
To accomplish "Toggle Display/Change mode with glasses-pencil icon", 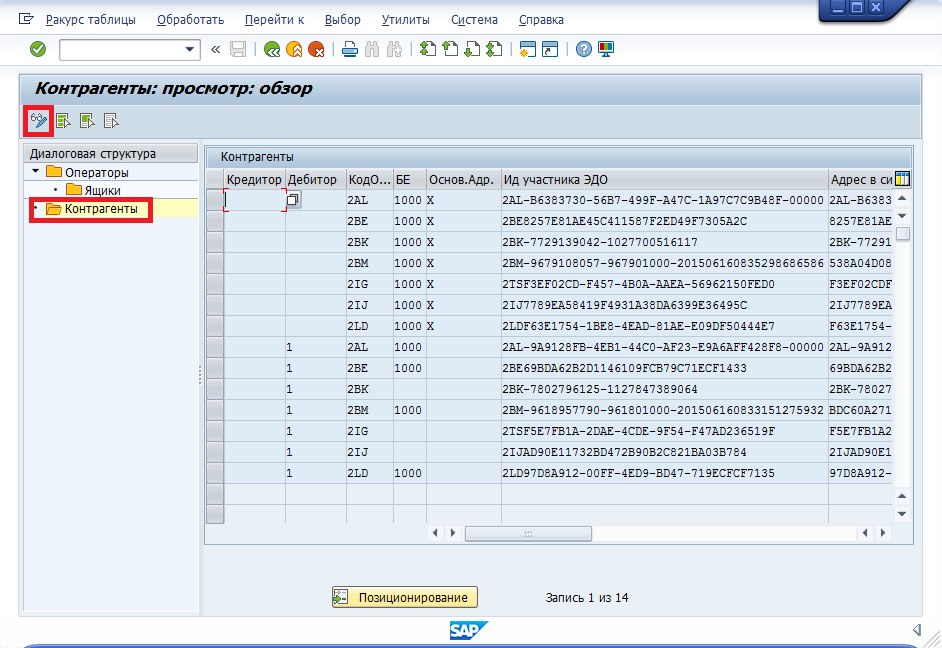I will click(x=38, y=121).
